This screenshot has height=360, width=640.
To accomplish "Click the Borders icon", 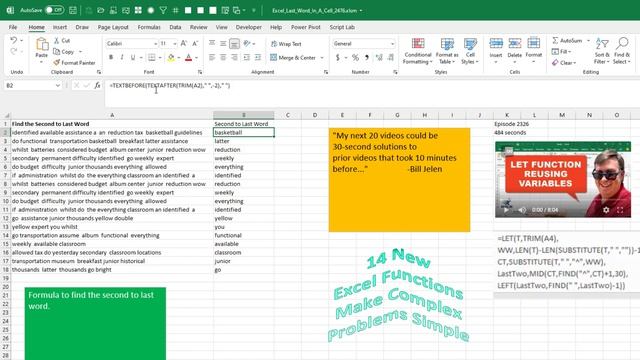I will click(152, 58).
